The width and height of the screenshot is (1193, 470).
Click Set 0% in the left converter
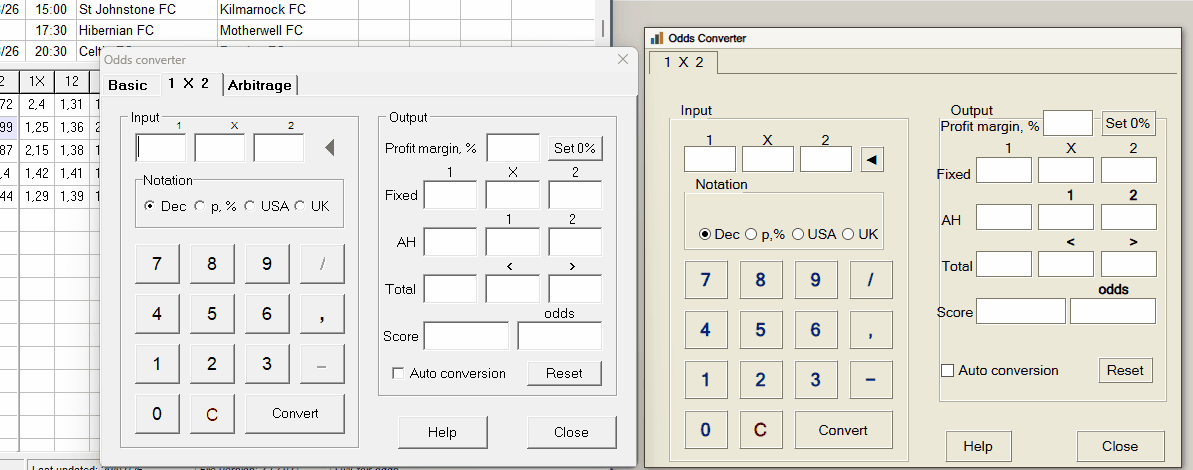(575, 148)
